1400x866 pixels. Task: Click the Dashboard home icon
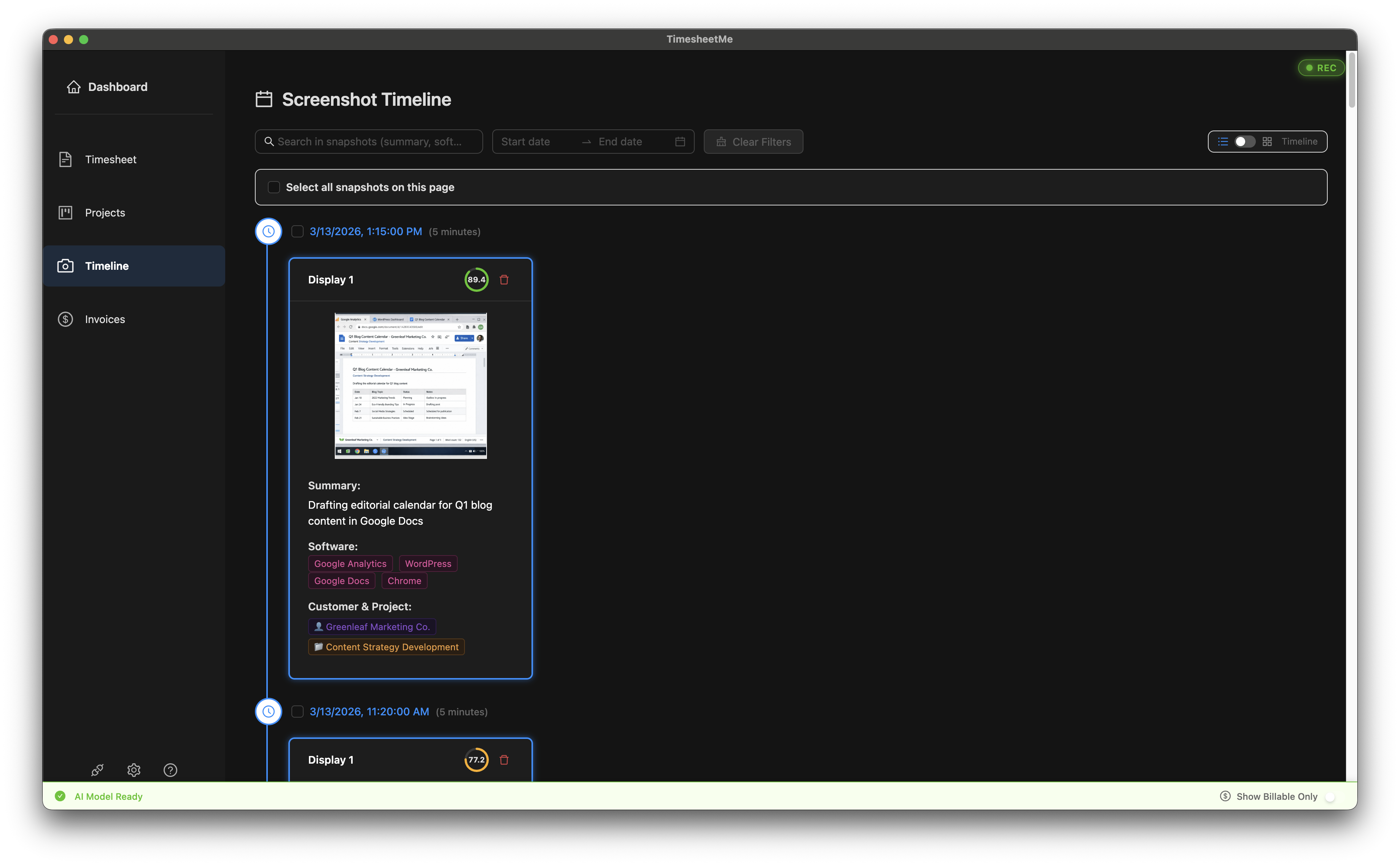pos(74,87)
